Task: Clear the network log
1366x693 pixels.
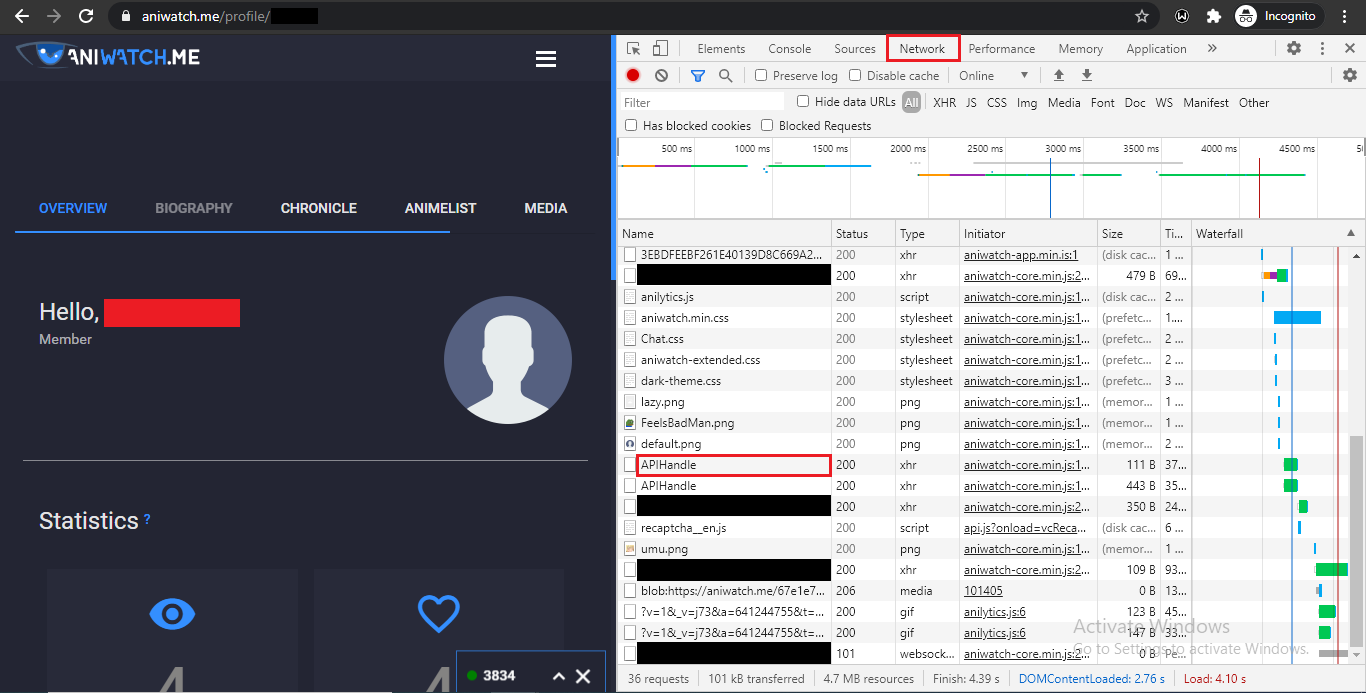Action: [x=661, y=75]
